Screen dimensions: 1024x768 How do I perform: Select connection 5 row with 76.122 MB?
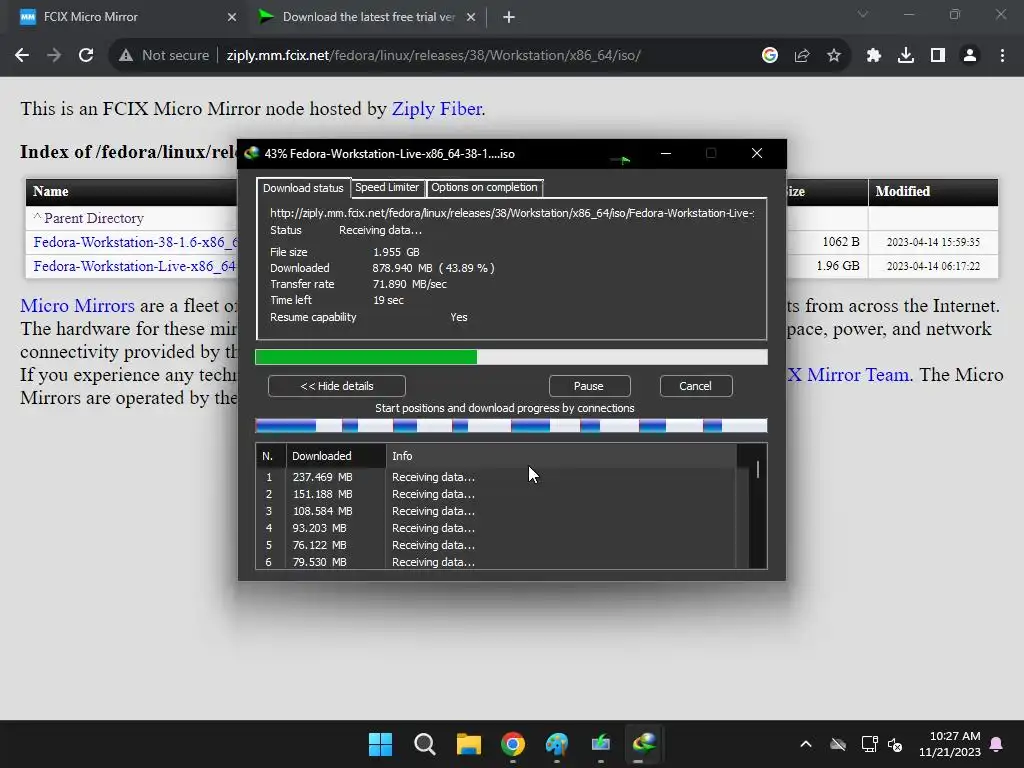tap(496, 545)
